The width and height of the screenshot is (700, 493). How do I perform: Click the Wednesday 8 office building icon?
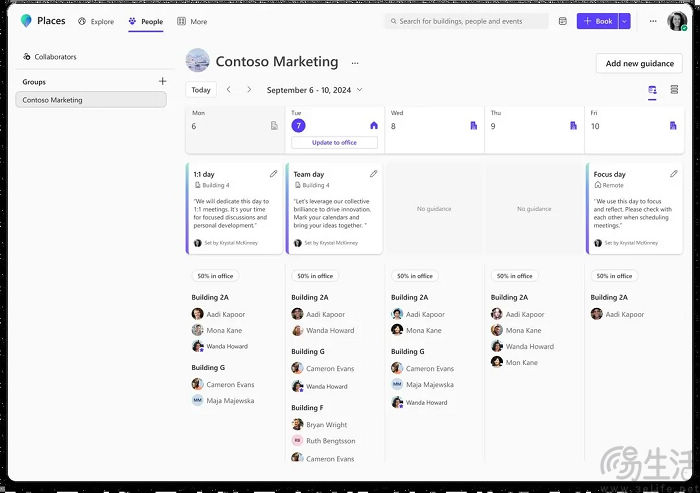pyautogui.click(x=474, y=125)
